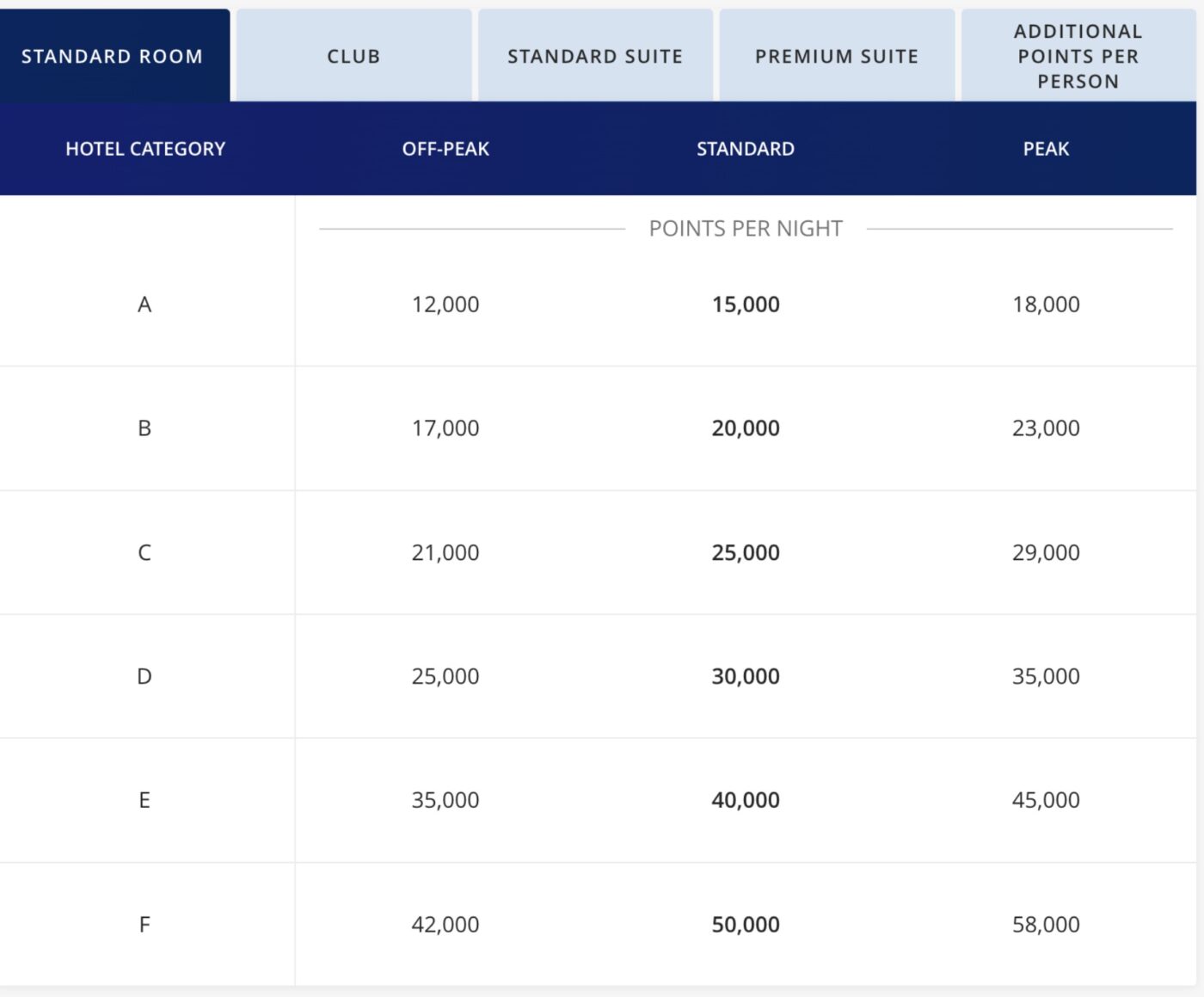Click the Standard column header
The width and height of the screenshot is (1204, 997).
click(745, 148)
